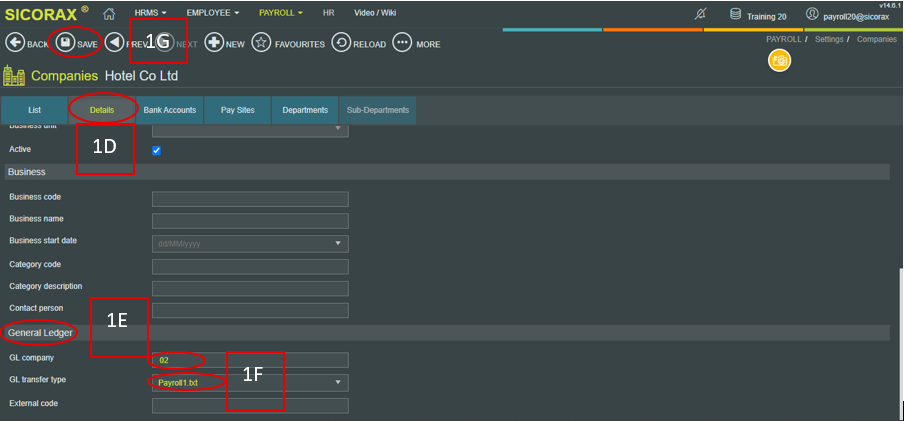Click the Training 20 database icon
The height and width of the screenshot is (421, 905).
[735, 14]
